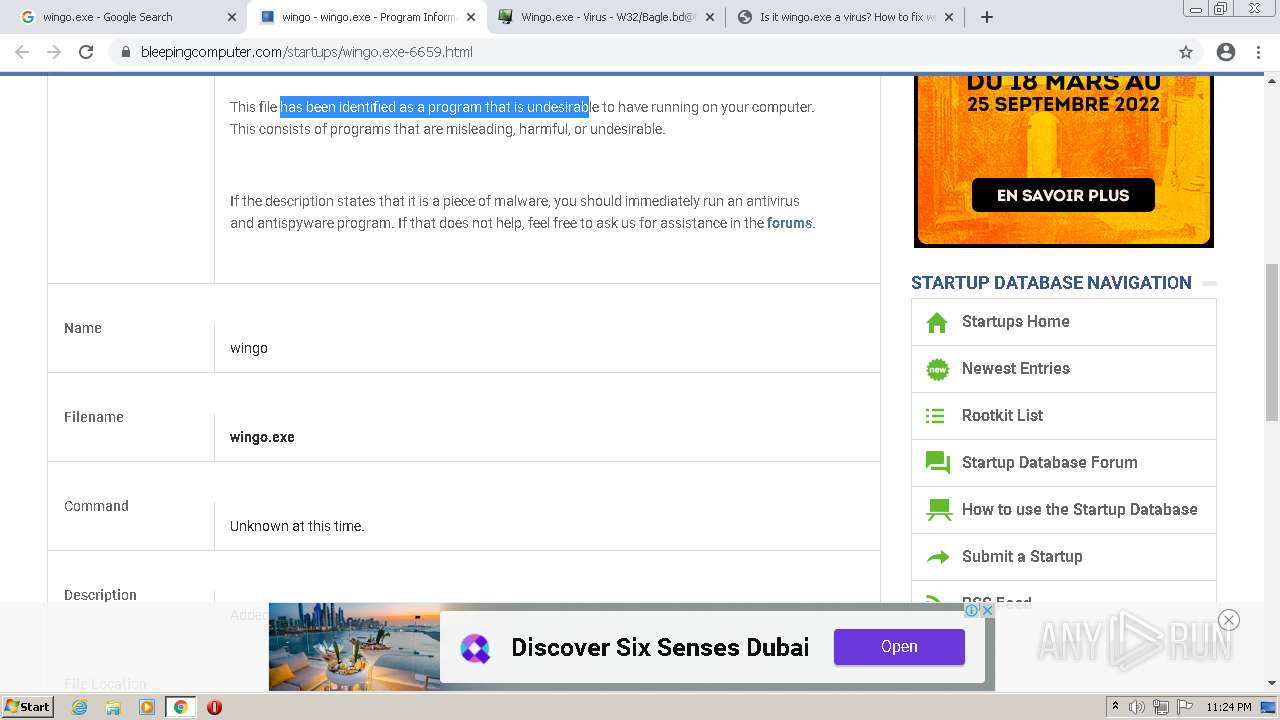Click the 'wingo.exe' filename text
The height and width of the screenshot is (720, 1280).
tap(262, 437)
